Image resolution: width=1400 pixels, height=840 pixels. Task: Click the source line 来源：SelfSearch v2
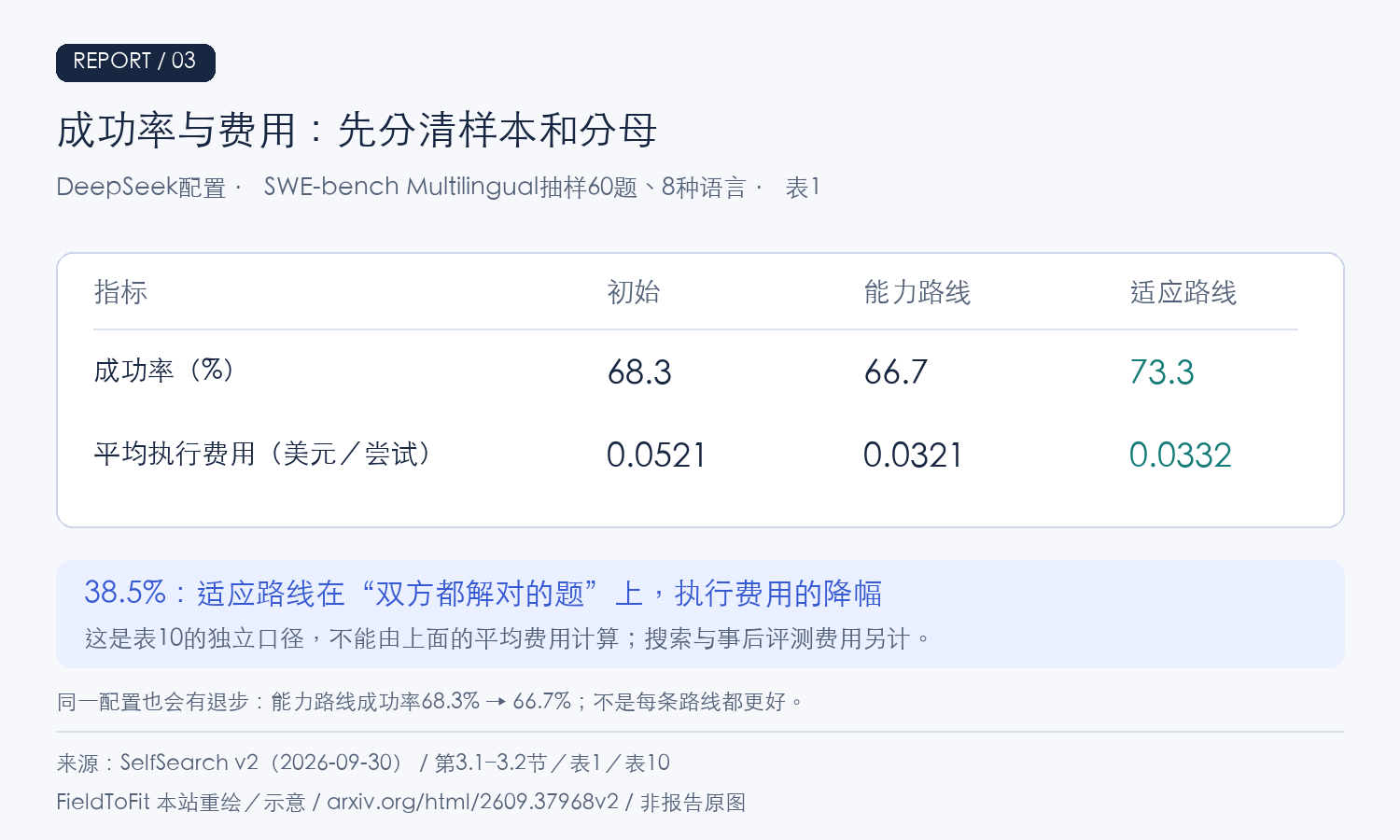tap(363, 763)
